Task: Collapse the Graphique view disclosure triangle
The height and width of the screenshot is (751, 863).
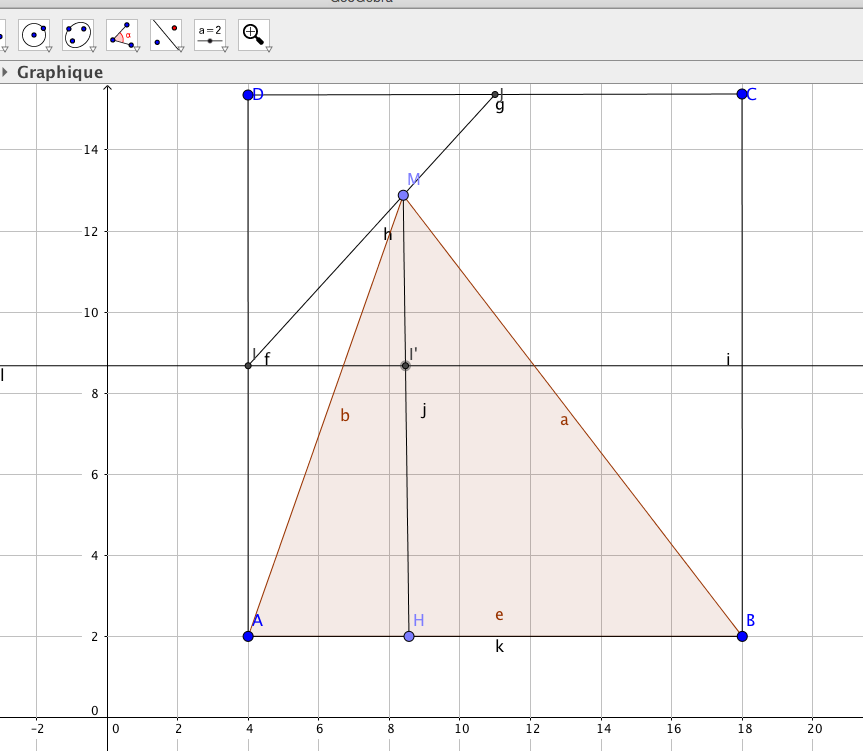Action: (5, 72)
